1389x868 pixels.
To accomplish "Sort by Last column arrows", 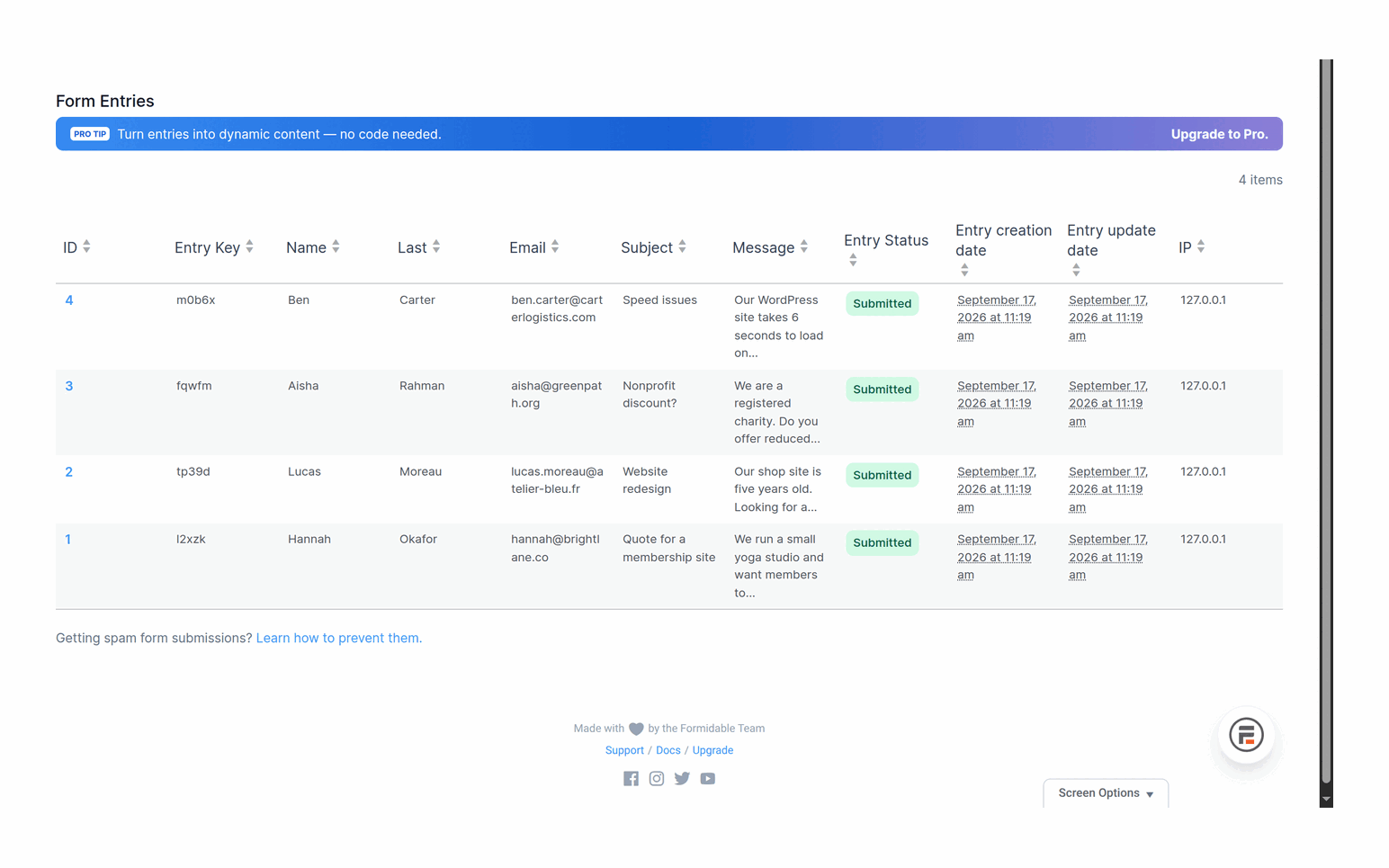I will [x=436, y=246].
